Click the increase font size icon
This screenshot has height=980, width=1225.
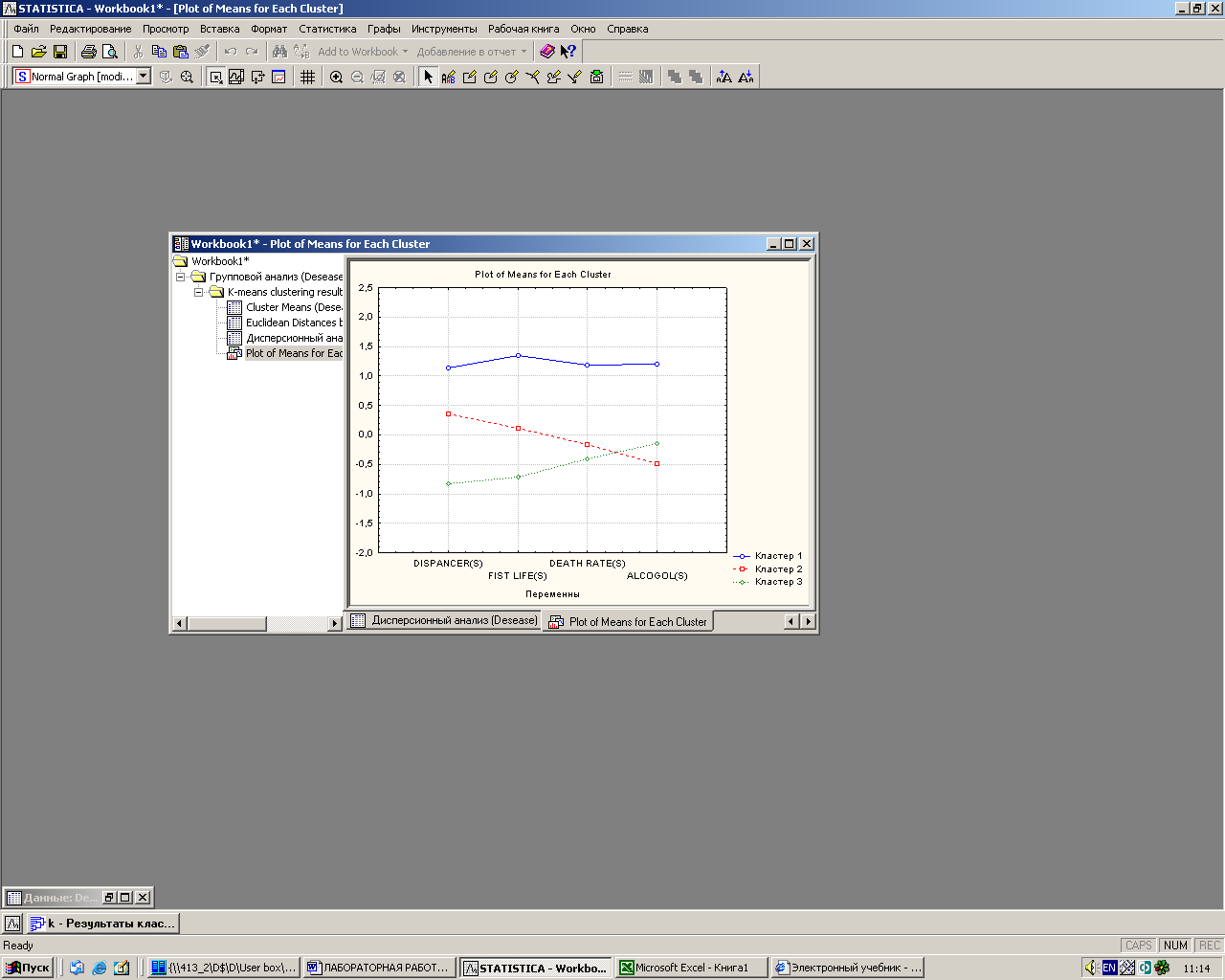(x=724, y=77)
